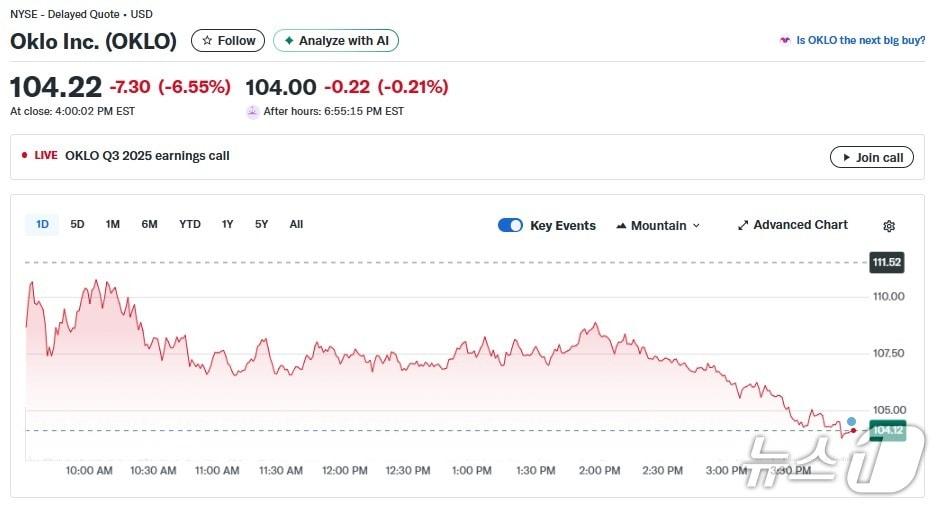Click the purple icon beside OKLO big buy
The height and width of the screenshot is (507, 939).
tap(785, 41)
